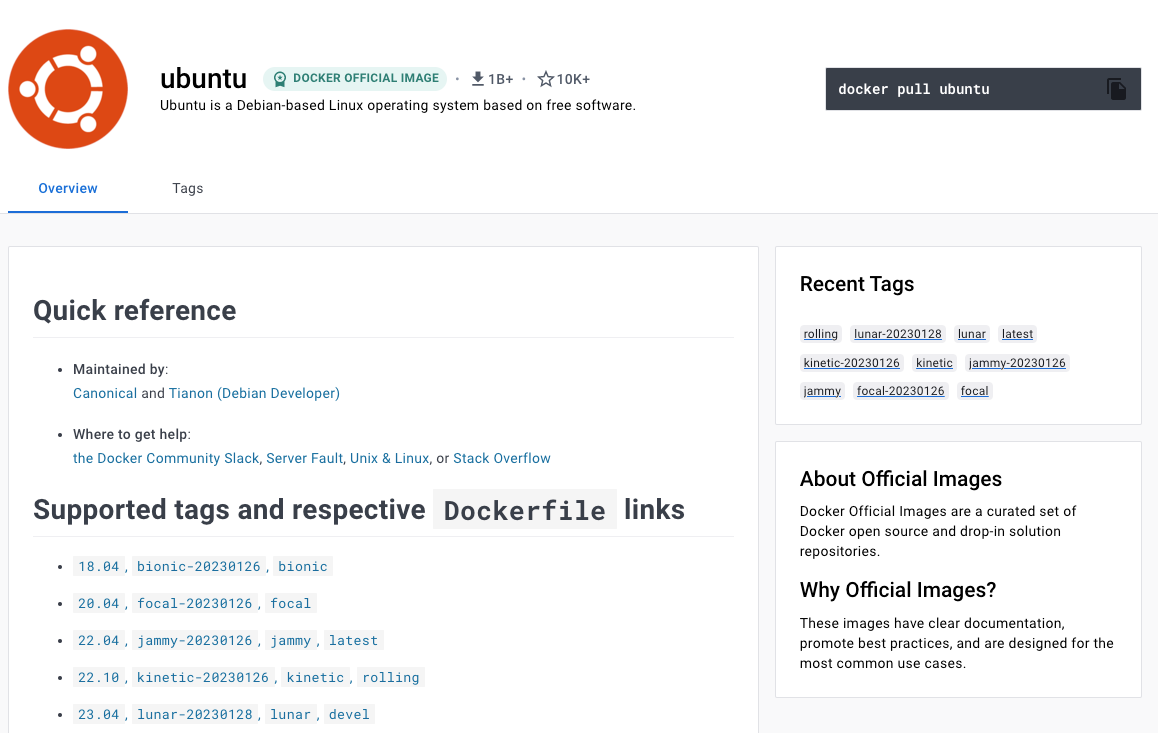Open the 20.04 Dockerfile link
The width and height of the screenshot is (1158, 733).
point(99,604)
